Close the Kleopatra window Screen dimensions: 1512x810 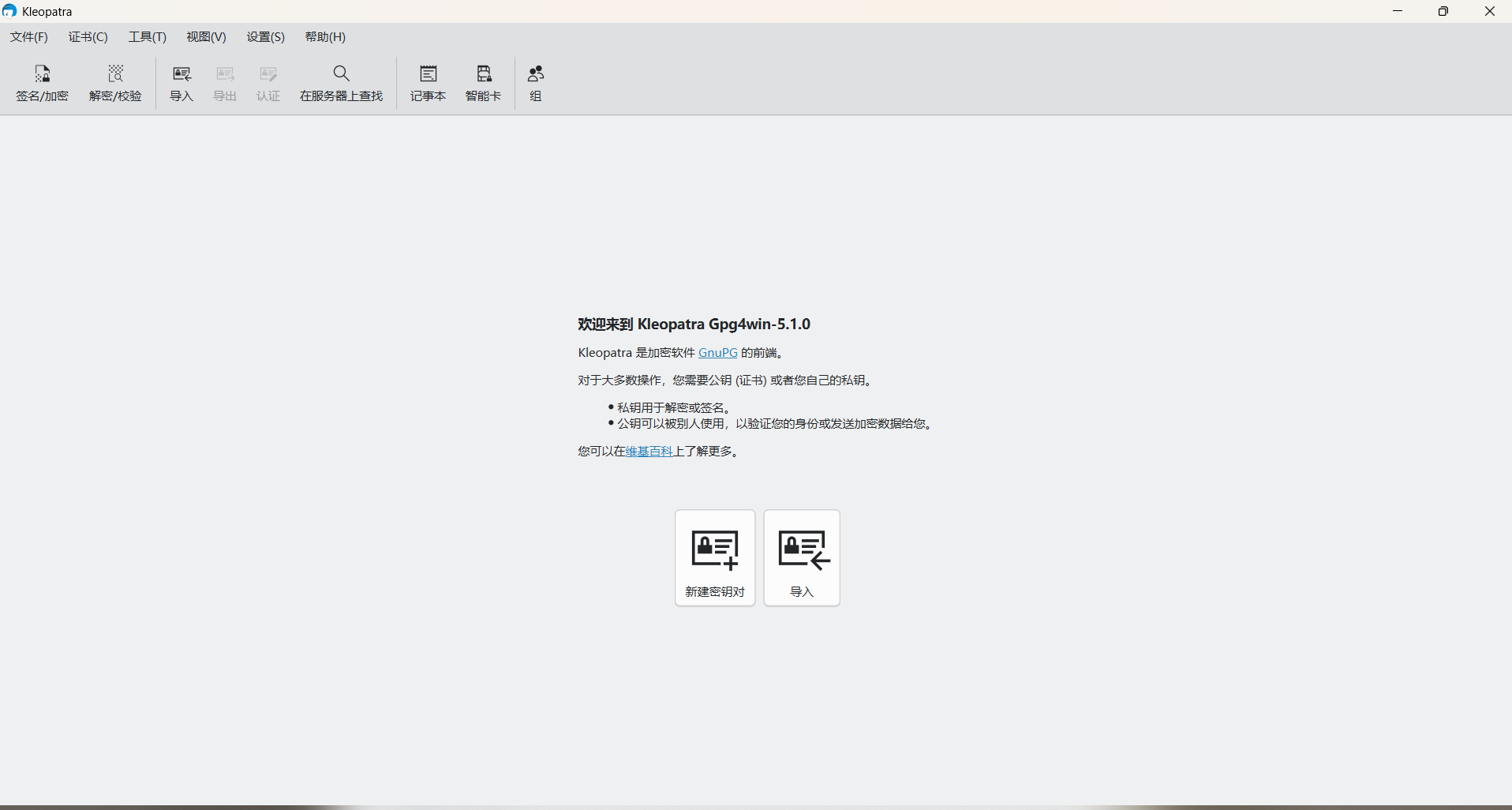click(1490, 11)
